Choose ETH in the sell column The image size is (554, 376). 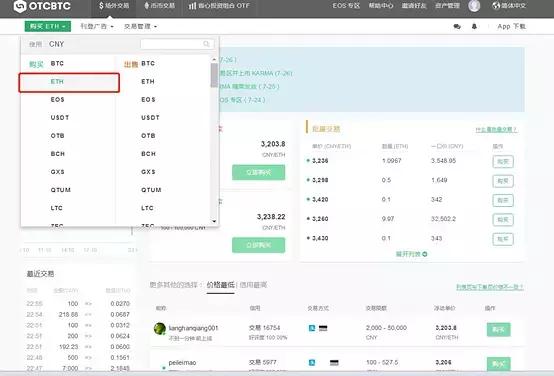[148, 82]
